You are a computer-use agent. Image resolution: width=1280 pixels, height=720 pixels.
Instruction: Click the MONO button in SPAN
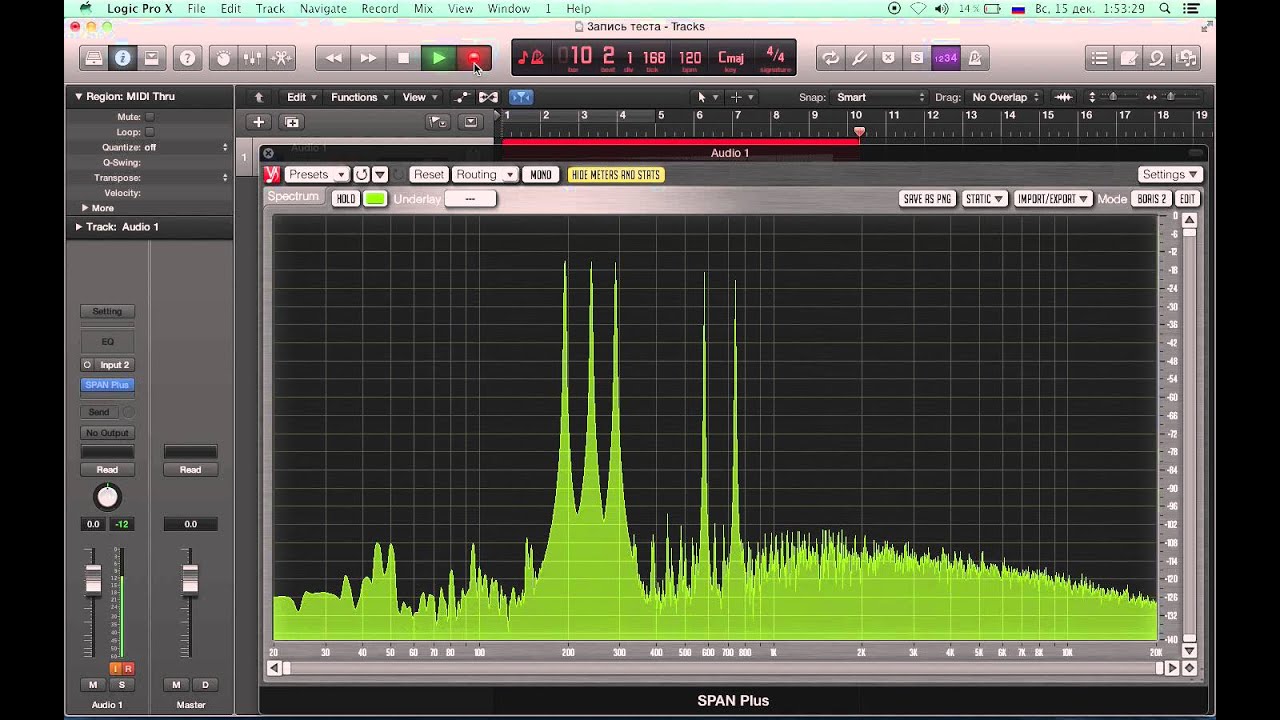[541, 175]
